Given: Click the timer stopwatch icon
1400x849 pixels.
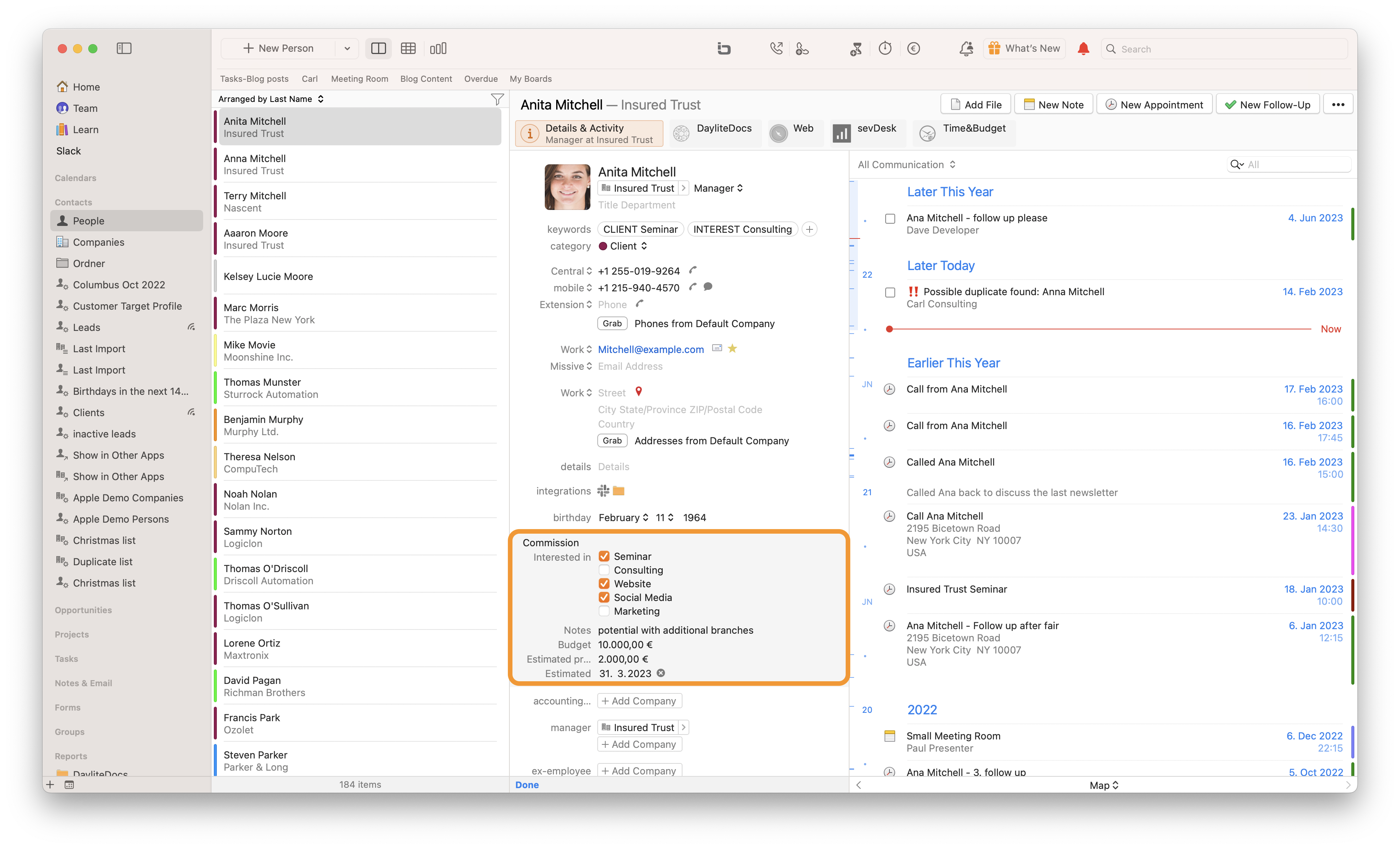Looking at the screenshot, I should (x=885, y=48).
